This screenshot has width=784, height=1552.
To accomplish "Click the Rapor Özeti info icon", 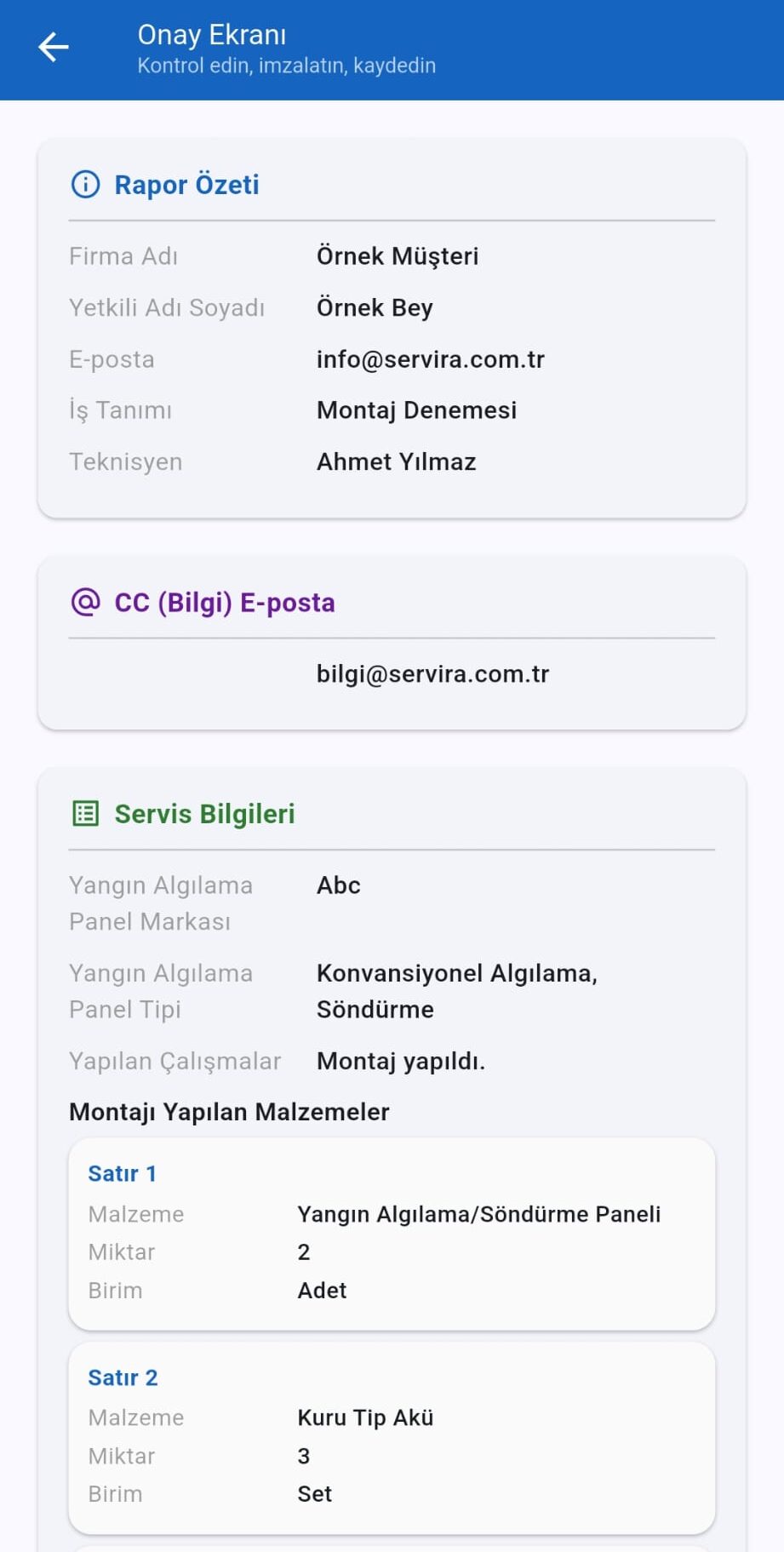I will click(85, 184).
